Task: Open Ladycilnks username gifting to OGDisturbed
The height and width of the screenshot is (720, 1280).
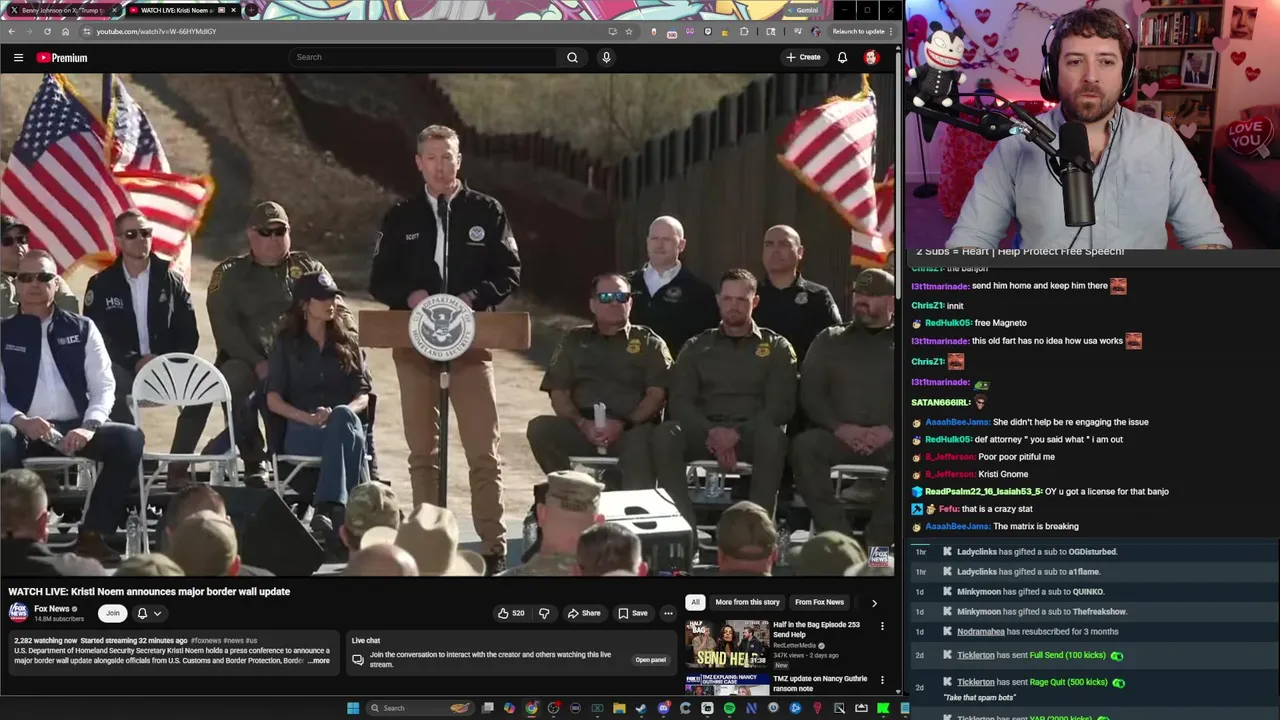Action: click(977, 552)
